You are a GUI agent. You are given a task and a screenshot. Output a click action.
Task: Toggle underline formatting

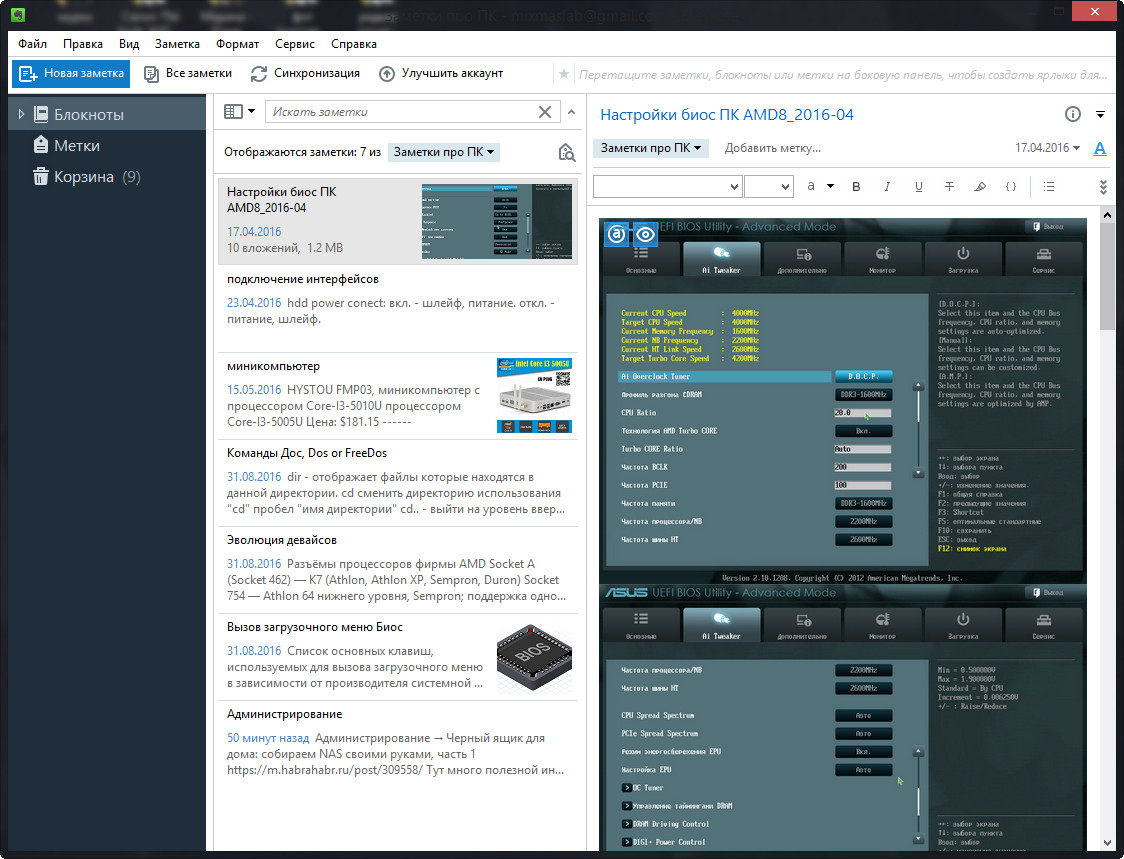click(x=918, y=186)
